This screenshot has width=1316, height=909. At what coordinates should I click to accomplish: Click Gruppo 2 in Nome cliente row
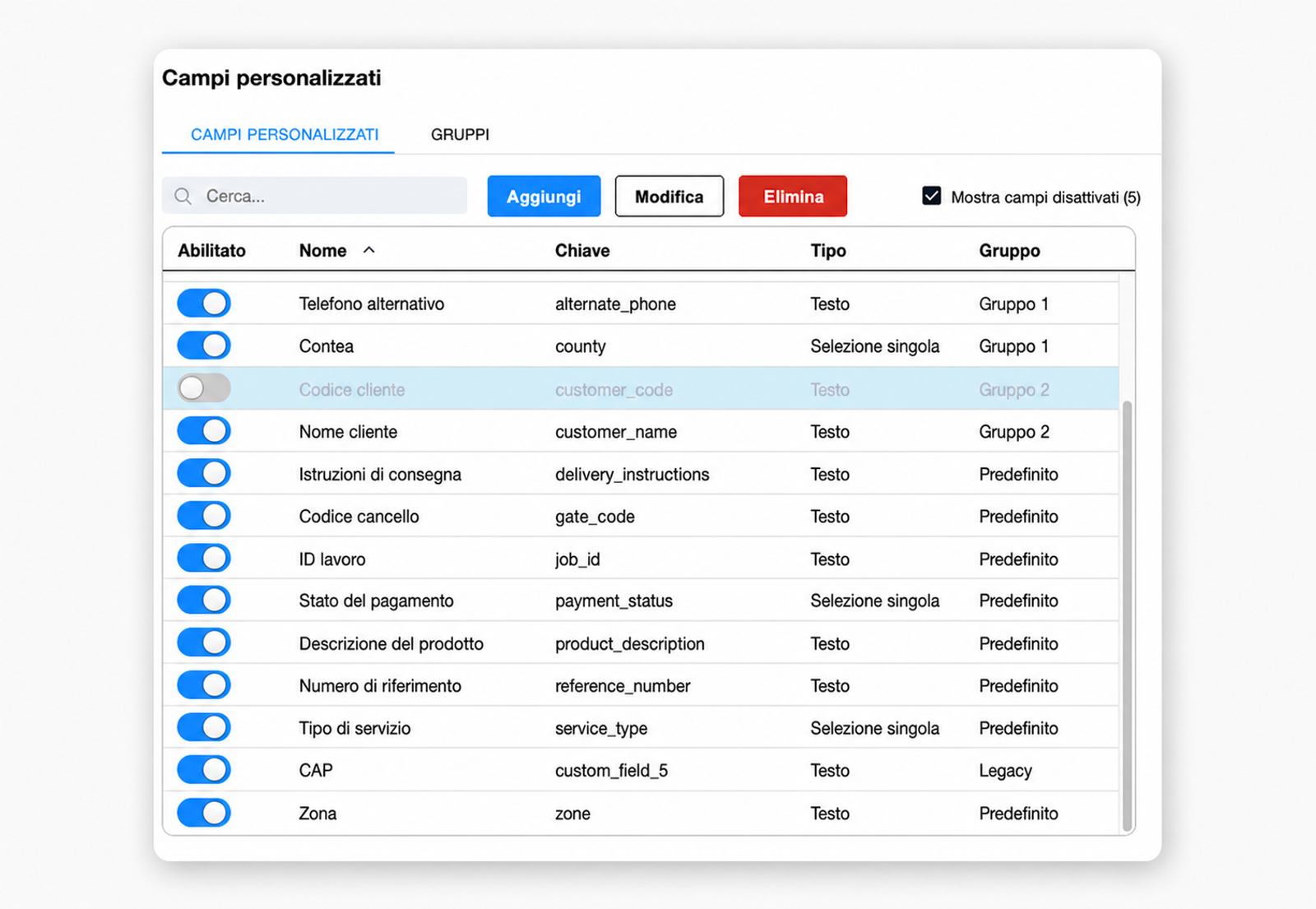click(1014, 432)
